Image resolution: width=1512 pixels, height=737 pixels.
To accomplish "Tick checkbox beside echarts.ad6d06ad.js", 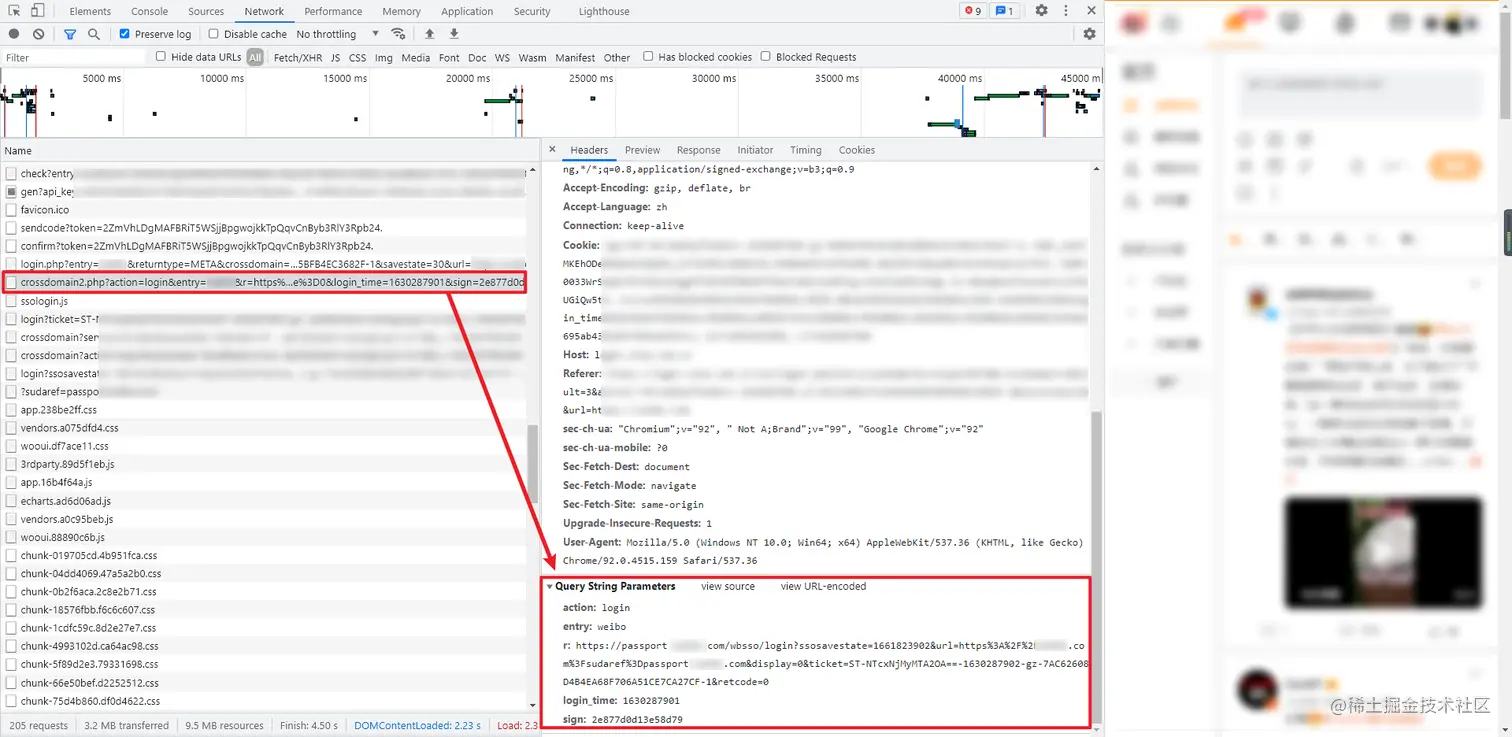I will tap(12, 501).
